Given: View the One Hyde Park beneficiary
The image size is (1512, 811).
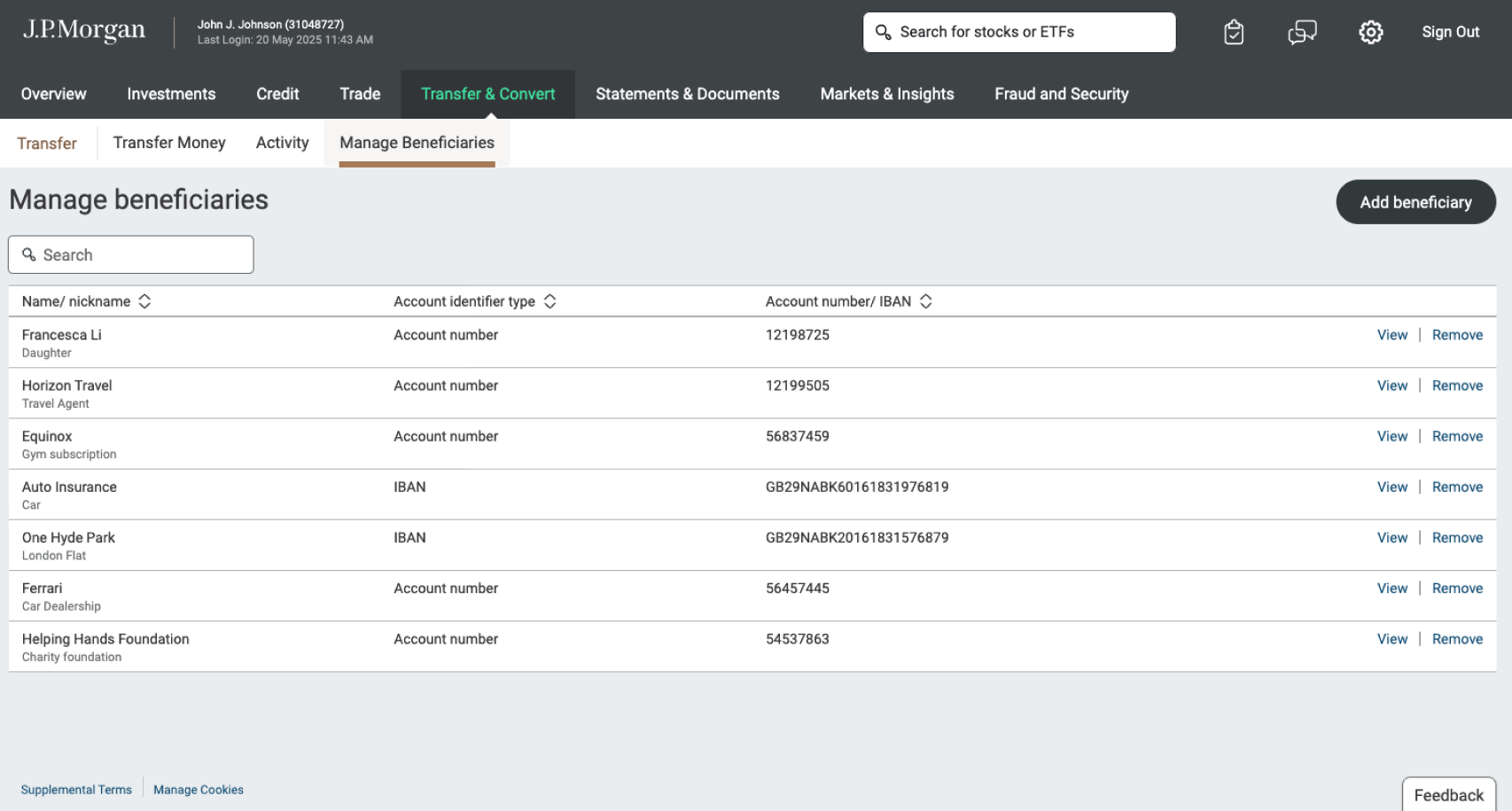Looking at the screenshot, I should click(x=1392, y=538).
